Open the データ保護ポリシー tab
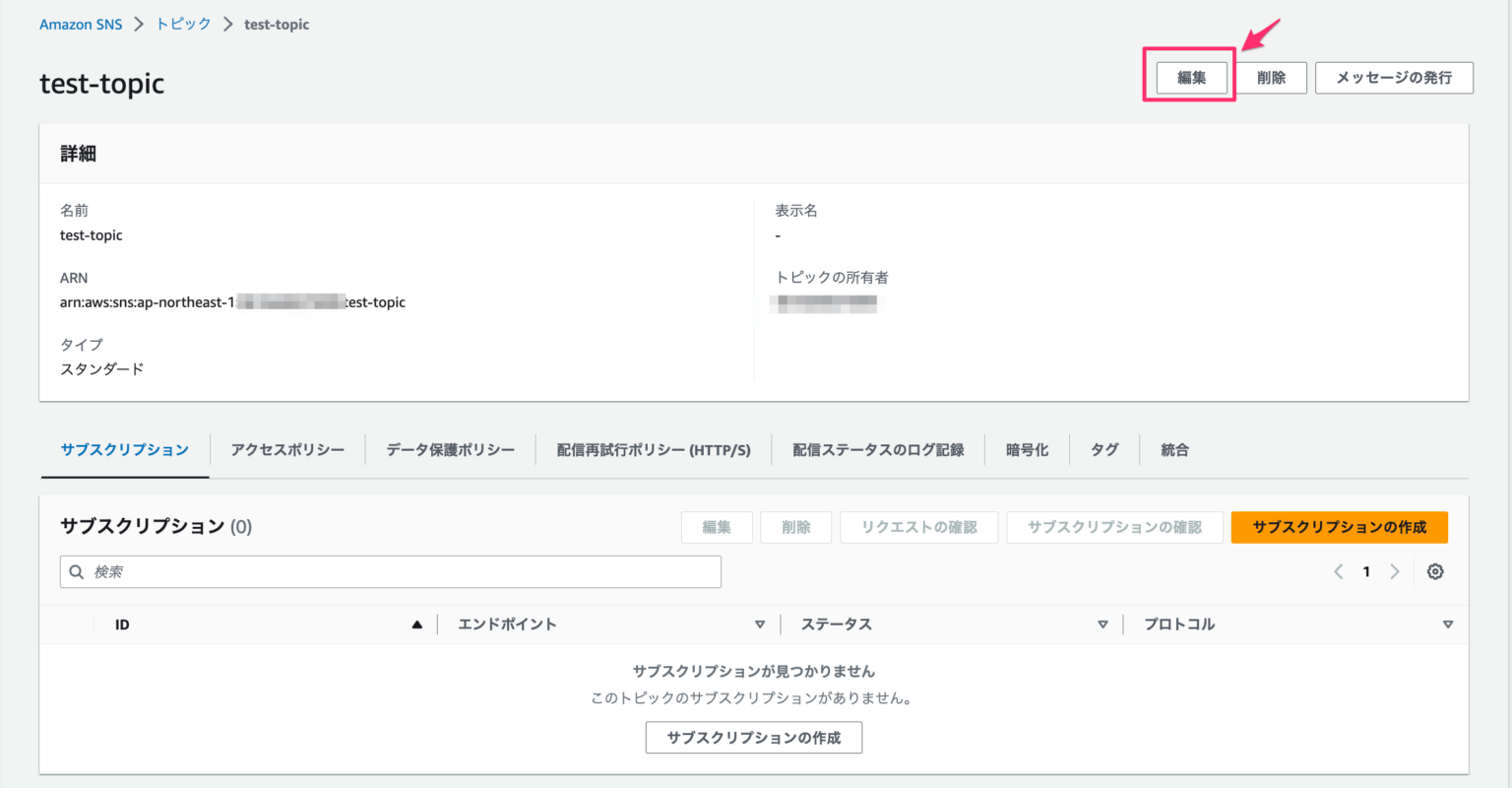Screen dimensions: 1512x788 click(x=449, y=449)
